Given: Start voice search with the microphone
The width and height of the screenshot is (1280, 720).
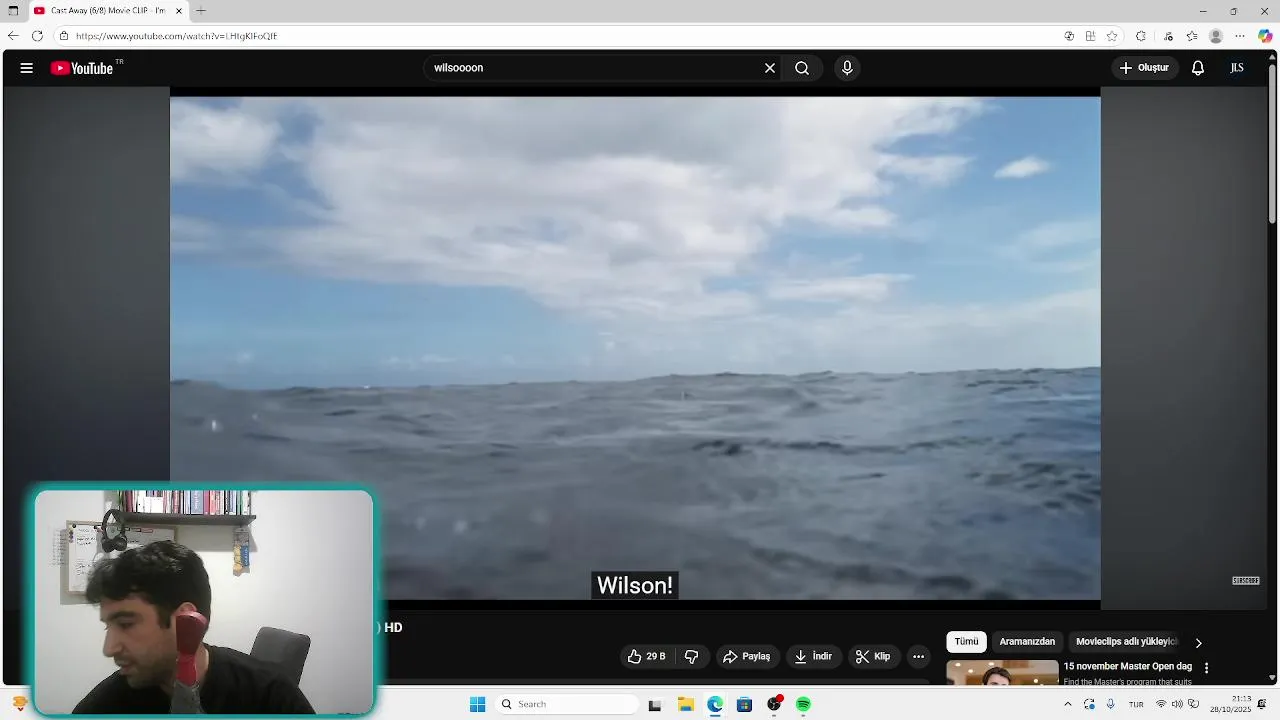Looking at the screenshot, I should click(x=847, y=68).
